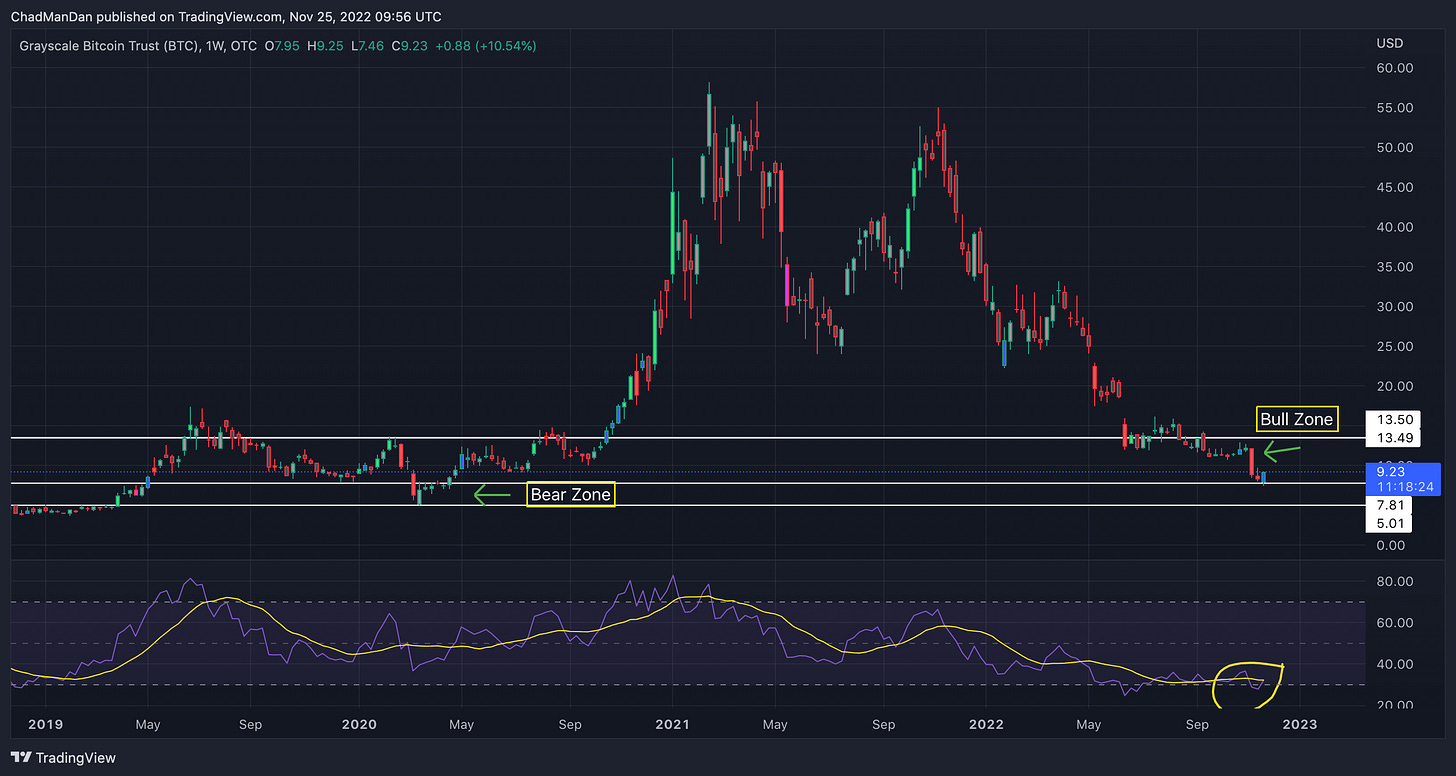Click the 7.81 price level label
Image resolution: width=1456 pixels, height=776 pixels.
pos(1390,505)
